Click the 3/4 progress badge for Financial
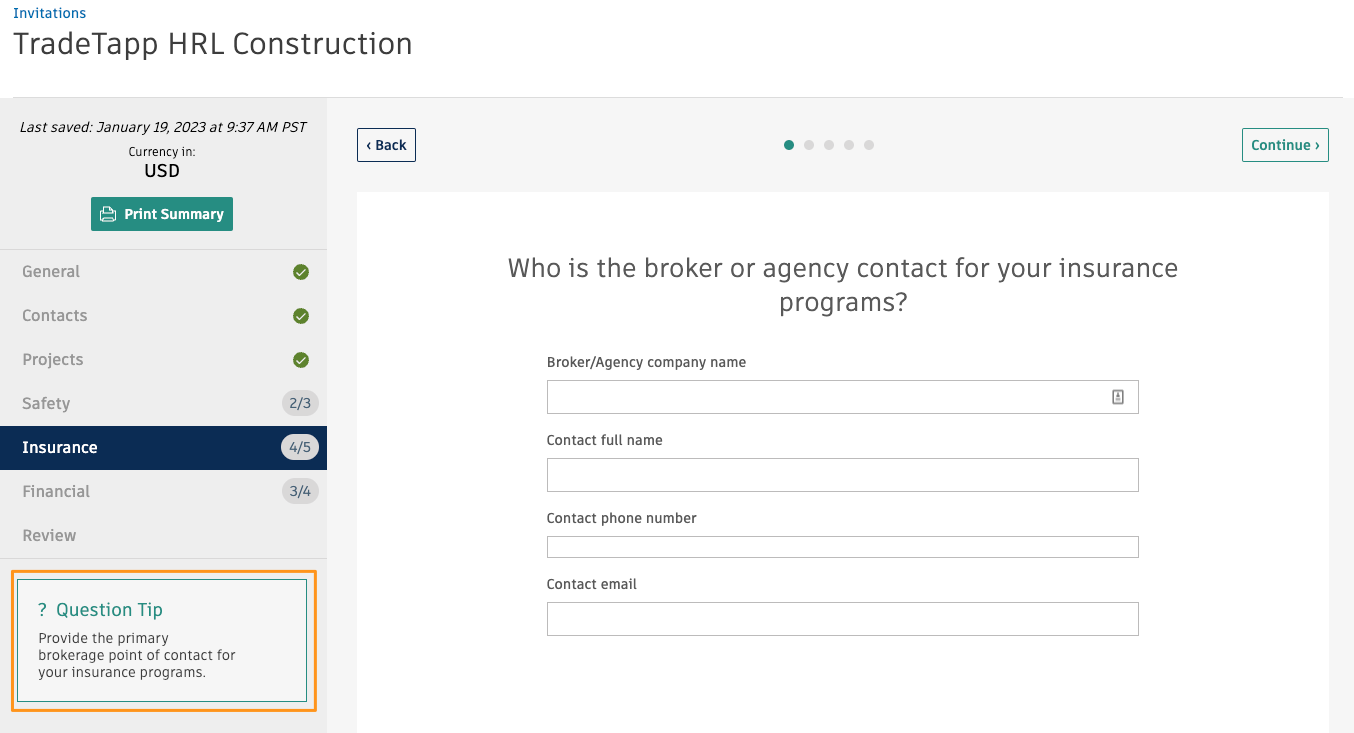This screenshot has height=733, width=1354. click(x=300, y=492)
